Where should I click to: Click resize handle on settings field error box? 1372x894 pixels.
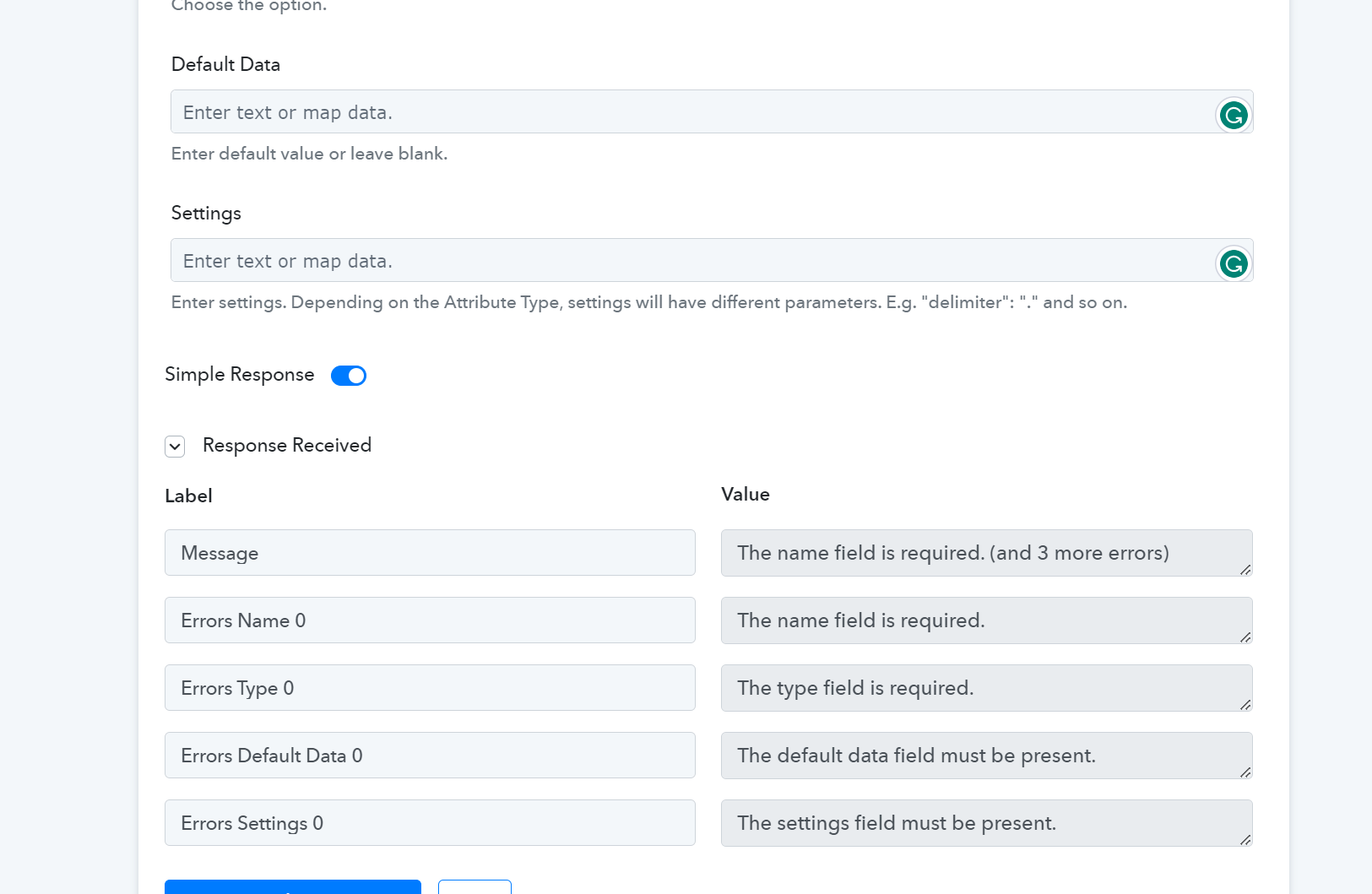[x=1245, y=840]
